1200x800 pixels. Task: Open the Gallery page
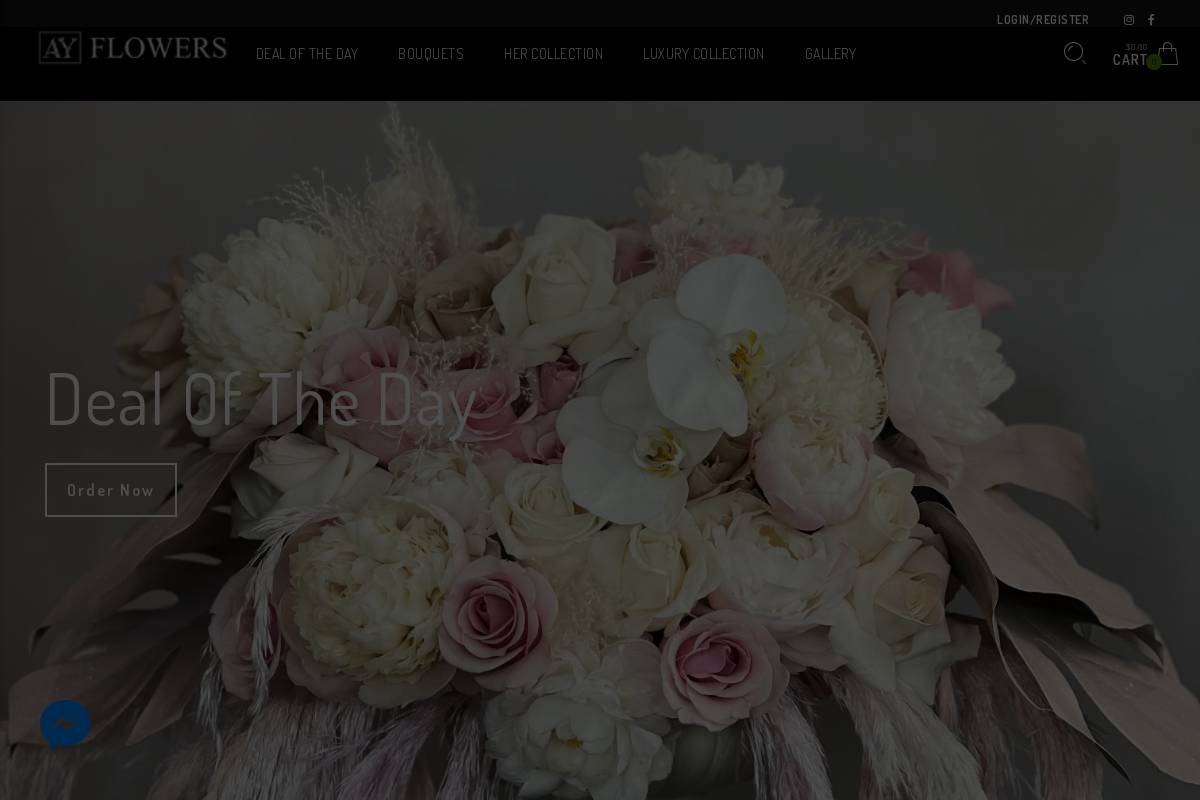(x=830, y=54)
